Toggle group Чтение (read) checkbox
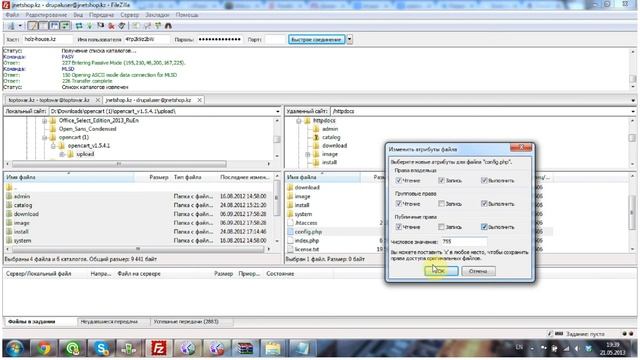Image resolution: width=640 pixels, height=360 pixels. tap(399, 203)
